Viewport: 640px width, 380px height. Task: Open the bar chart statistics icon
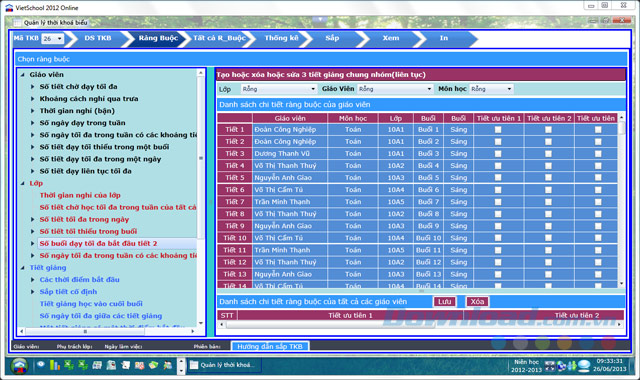coord(54,365)
